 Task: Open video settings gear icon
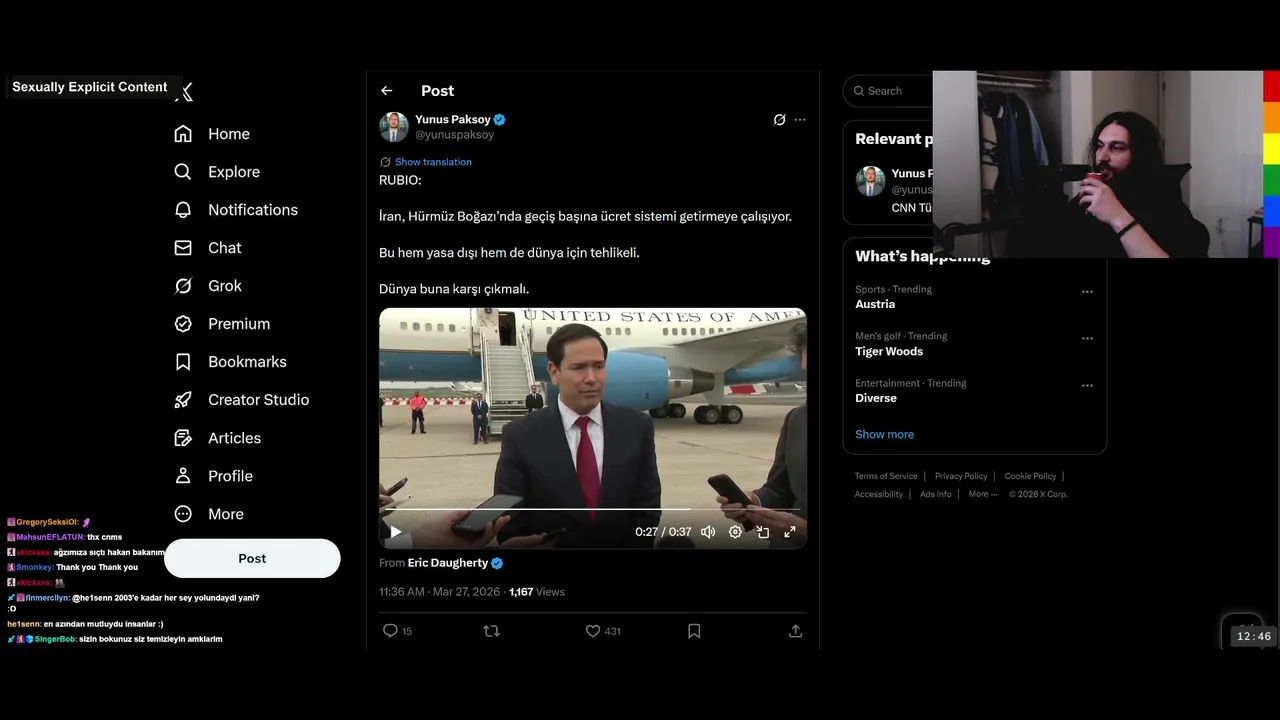coord(735,532)
